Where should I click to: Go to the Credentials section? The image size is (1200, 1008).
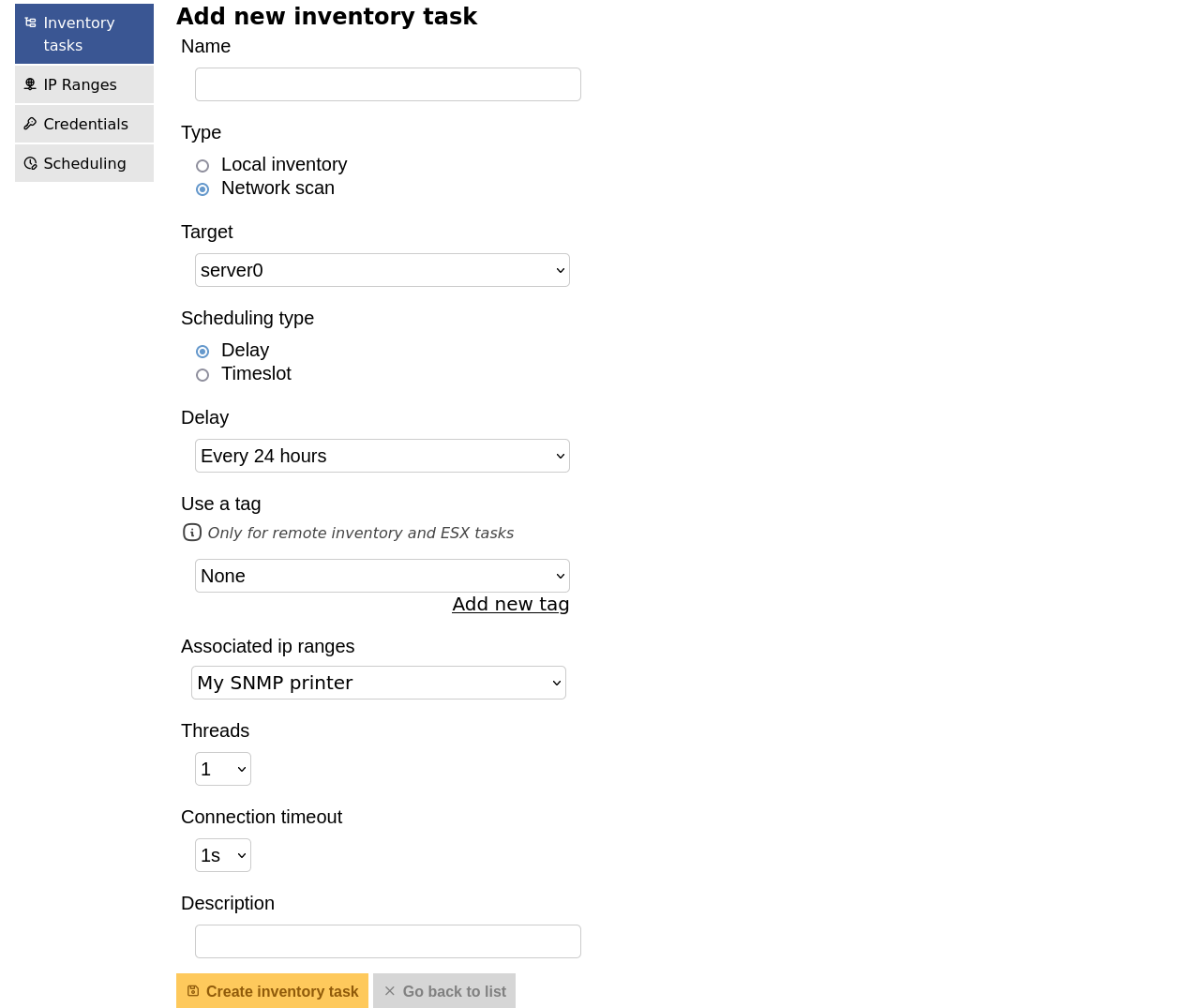tap(84, 124)
